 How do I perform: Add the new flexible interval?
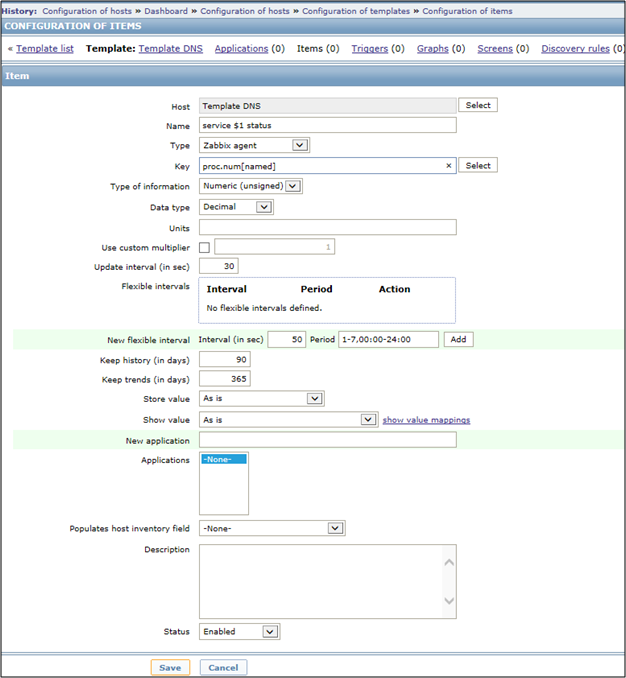point(458,339)
